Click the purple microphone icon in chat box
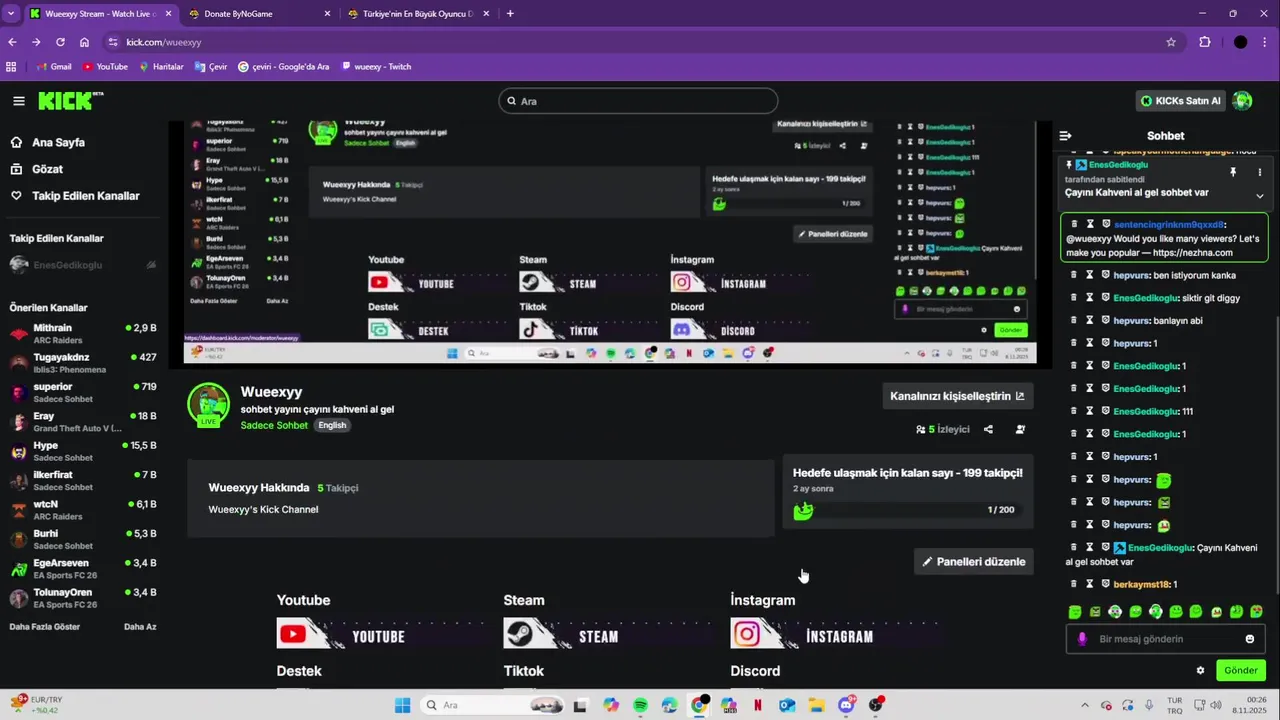 point(1082,639)
